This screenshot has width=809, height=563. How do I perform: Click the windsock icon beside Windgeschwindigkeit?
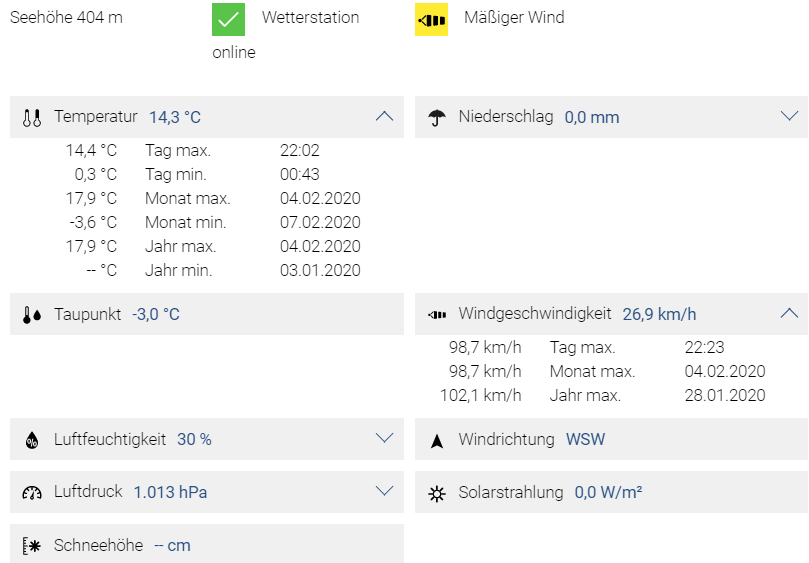[437, 315]
